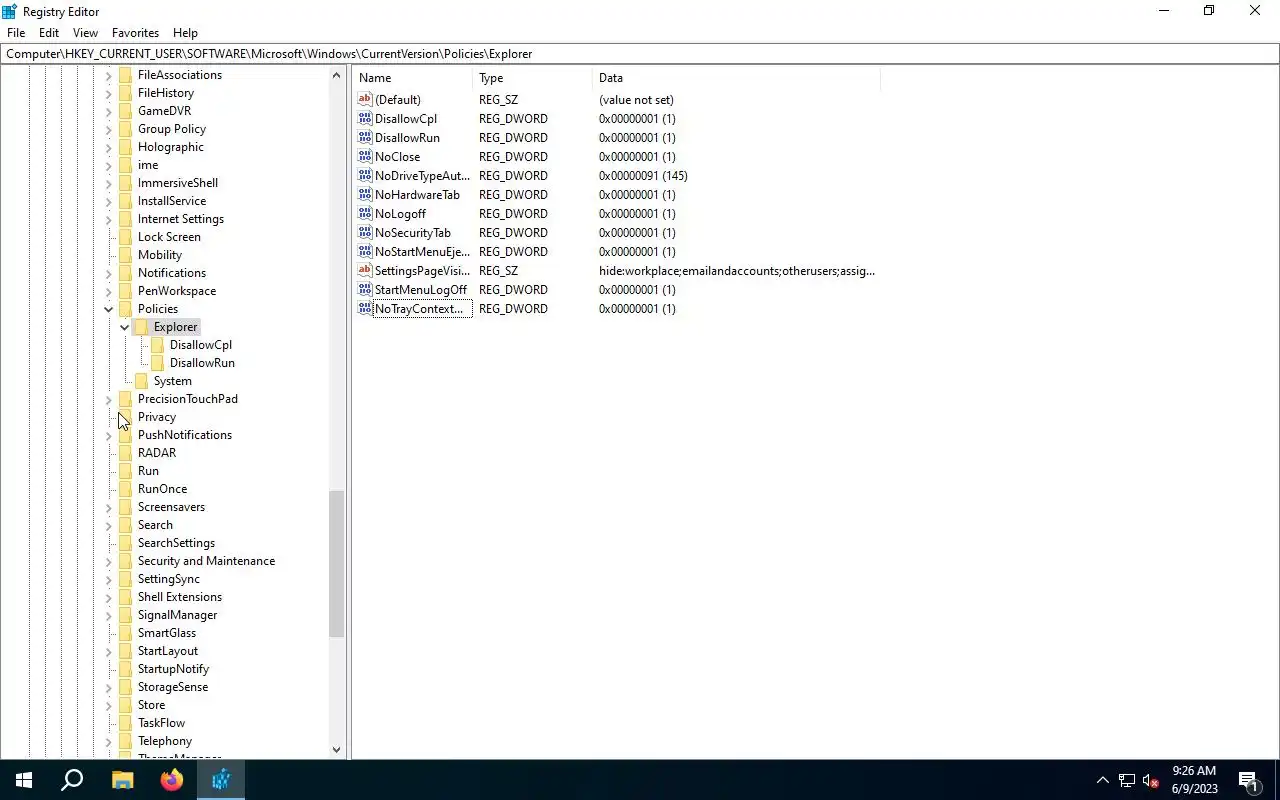Select the Security and Maintenance key

click(206, 561)
